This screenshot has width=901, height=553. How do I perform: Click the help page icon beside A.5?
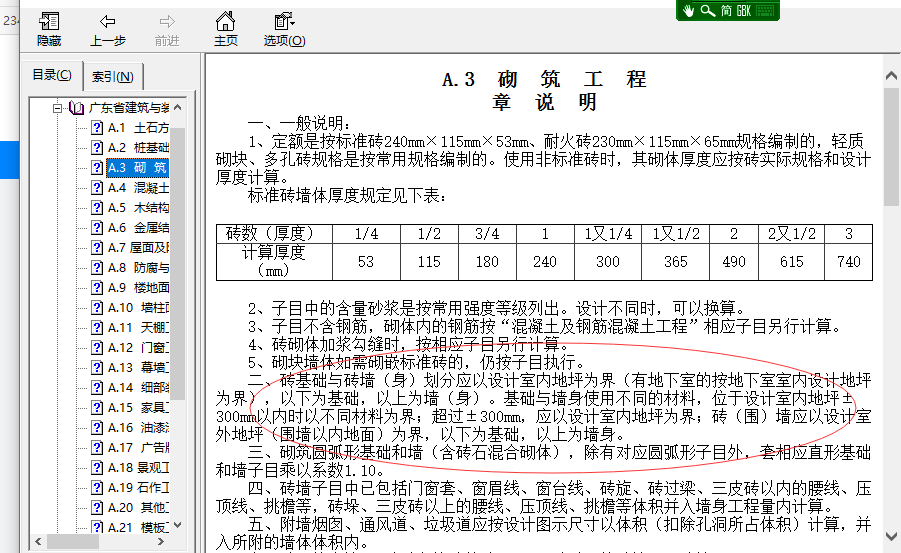(97, 208)
